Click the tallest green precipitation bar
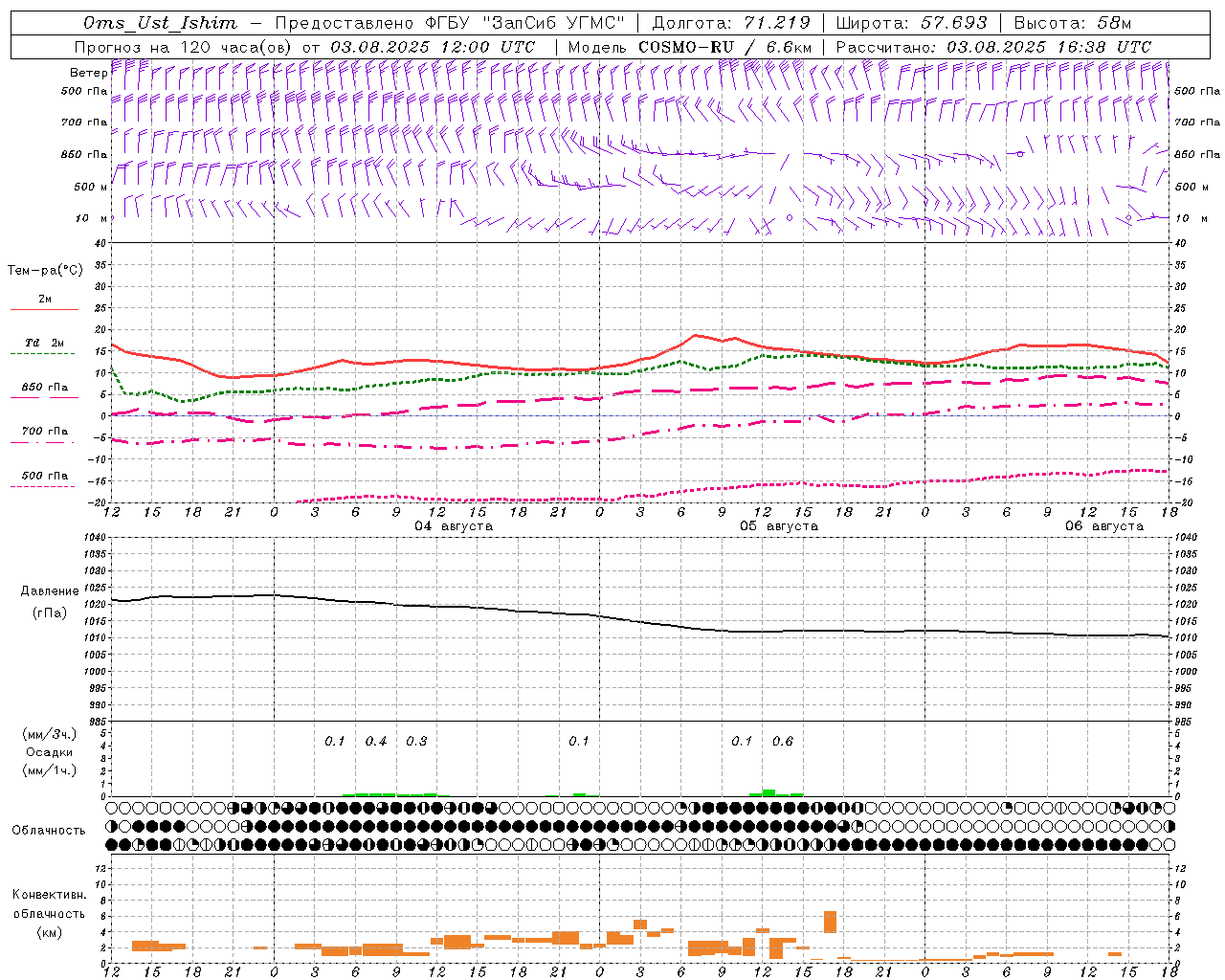This screenshot has height=980, width=1225. [x=768, y=792]
